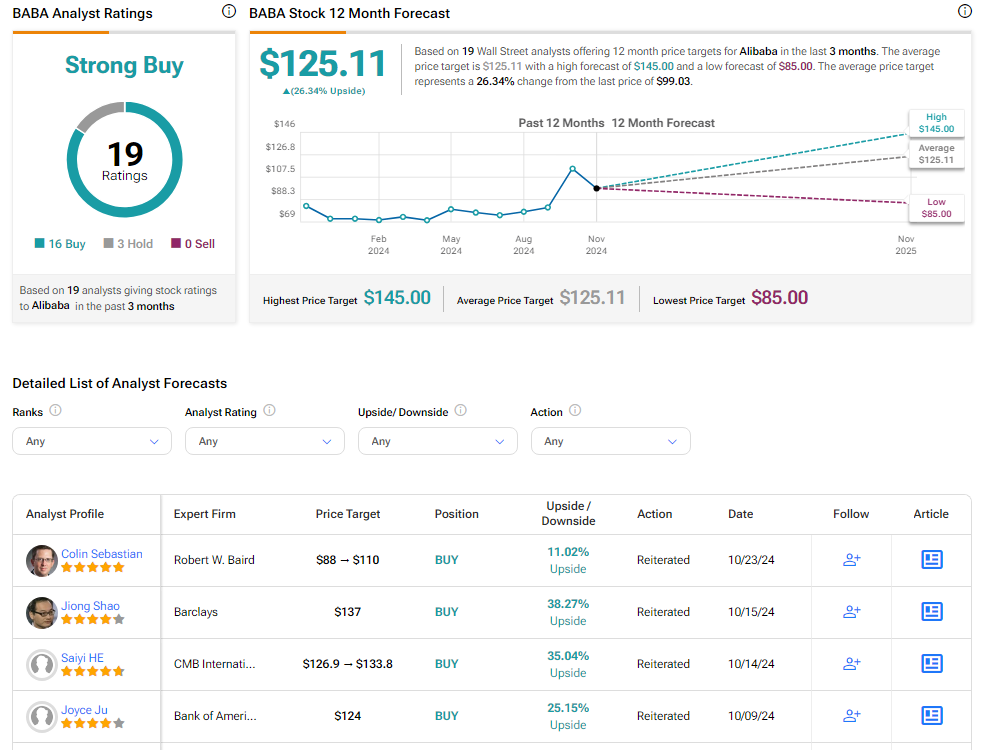The image size is (982, 750).
Task: Open the Action filter dropdown
Action: pos(610,441)
